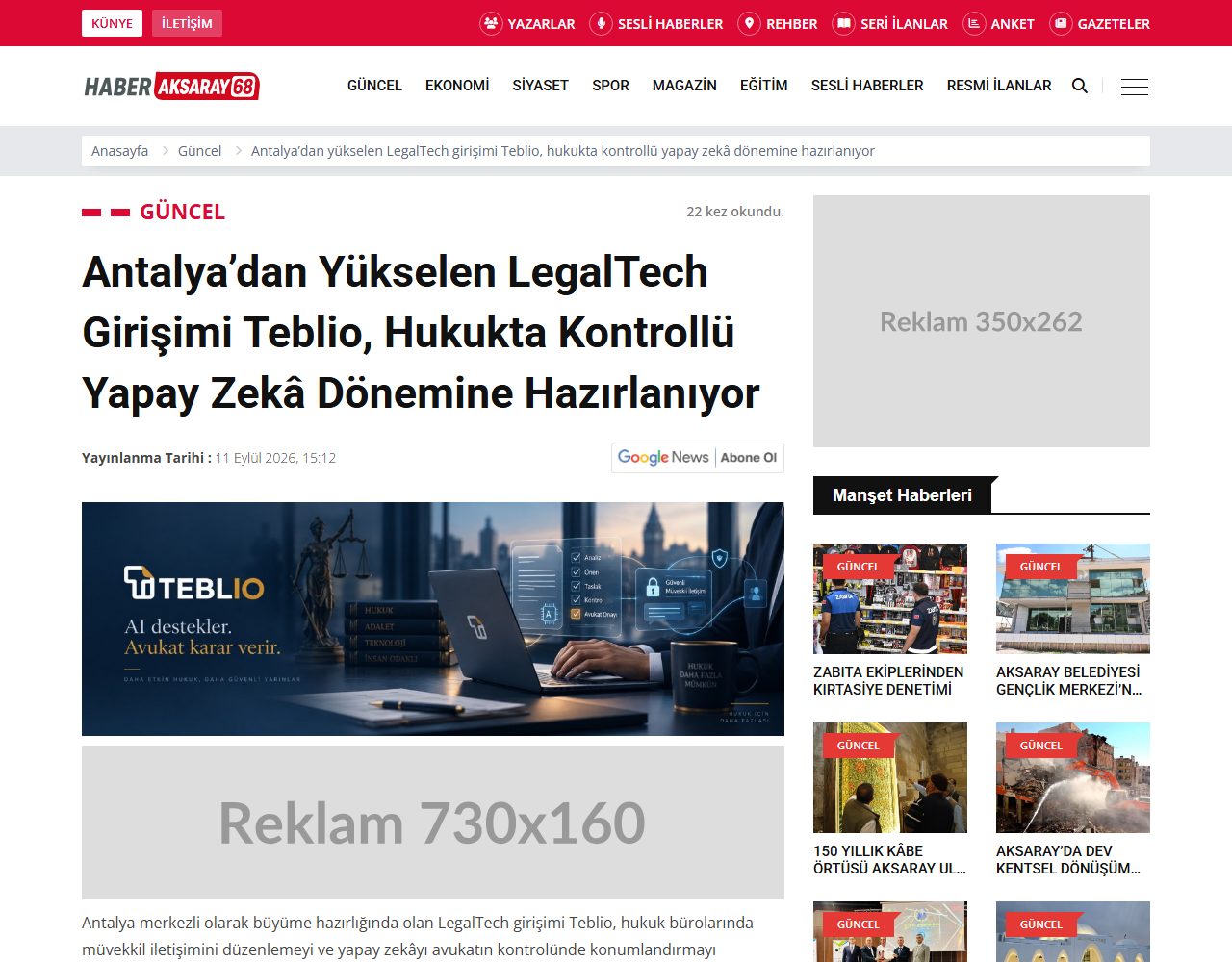Click AKSARAY'DA DEV KENTSEL DÖNÜŞÜM headline
Image resolution: width=1232 pixels, height=962 pixels.
1068,859
